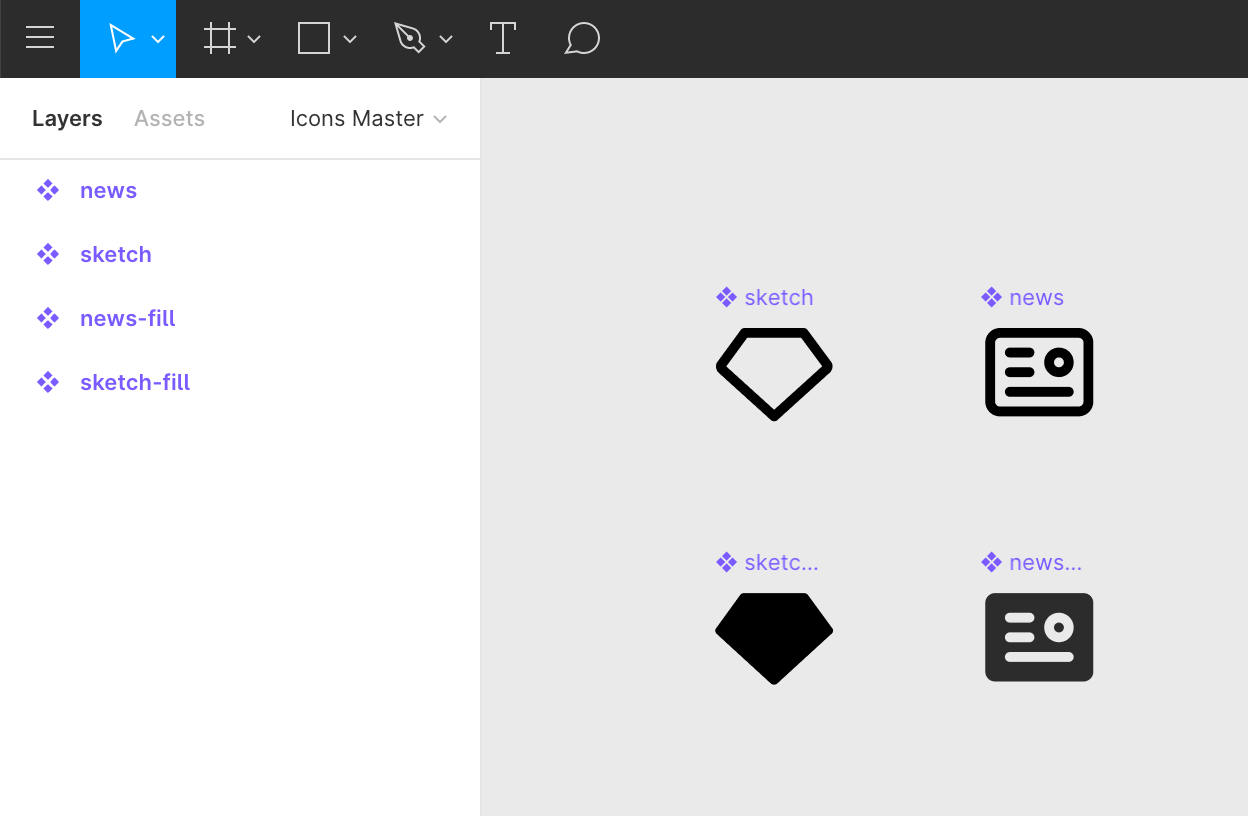Viewport: 1248px width, 816px height.
Task: Open the hamburger main menu
Action: (x=40, y=38)
